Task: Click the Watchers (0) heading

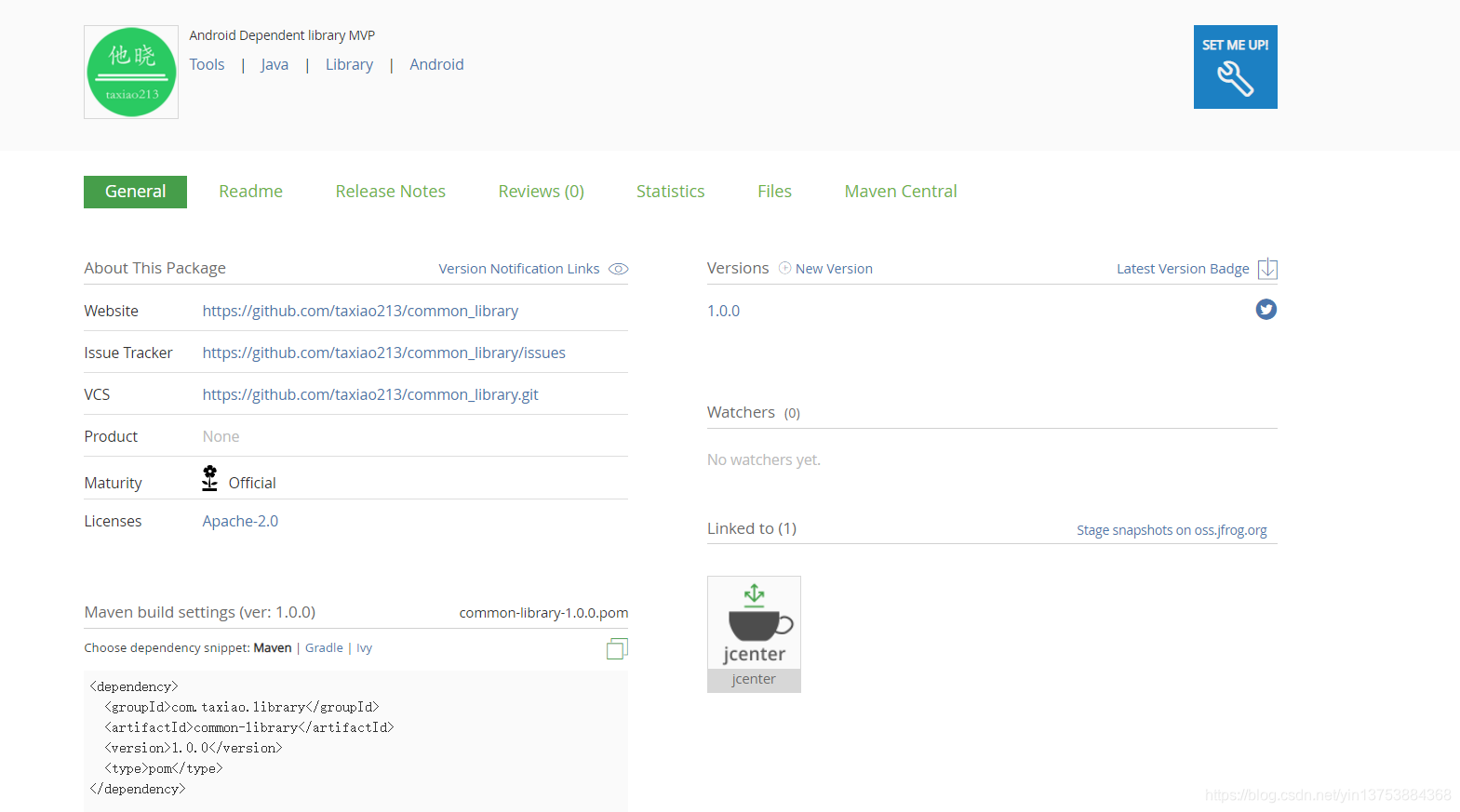Action: [754, 412]
